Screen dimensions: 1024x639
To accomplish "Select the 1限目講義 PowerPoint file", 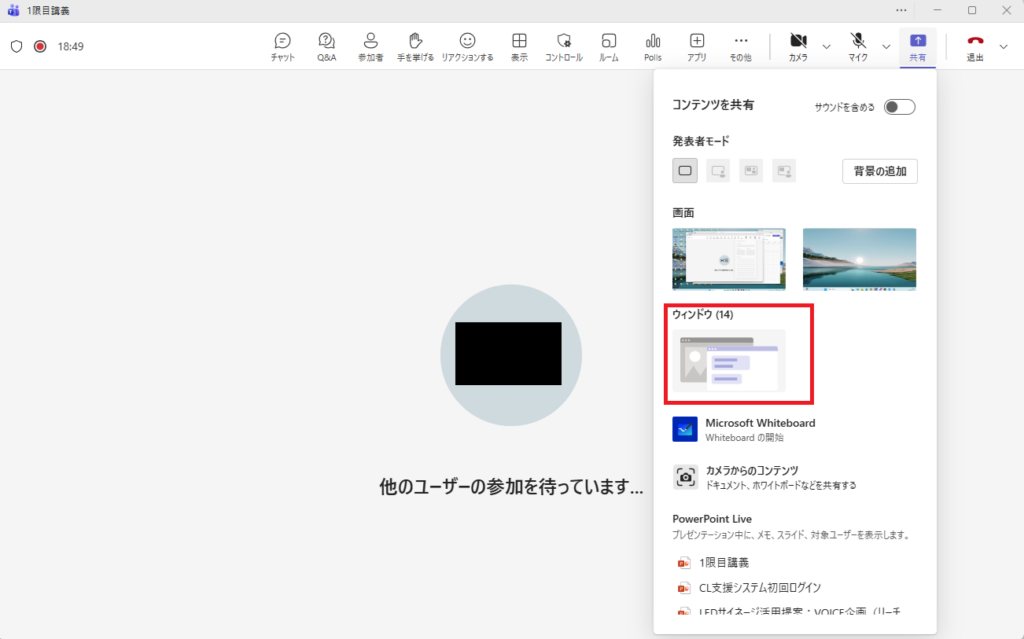I will pos(724,562).
